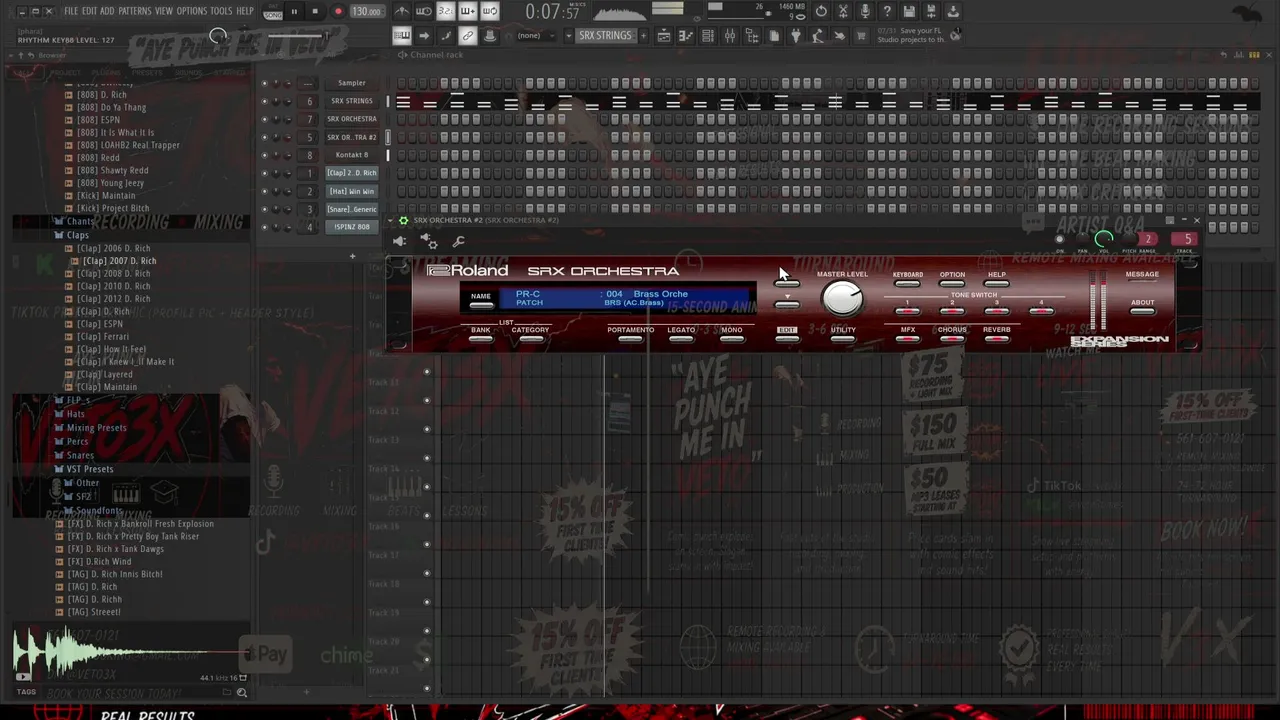Enable overdub blend recording icon
1280x720 pixels.
[x=468, y=11]
